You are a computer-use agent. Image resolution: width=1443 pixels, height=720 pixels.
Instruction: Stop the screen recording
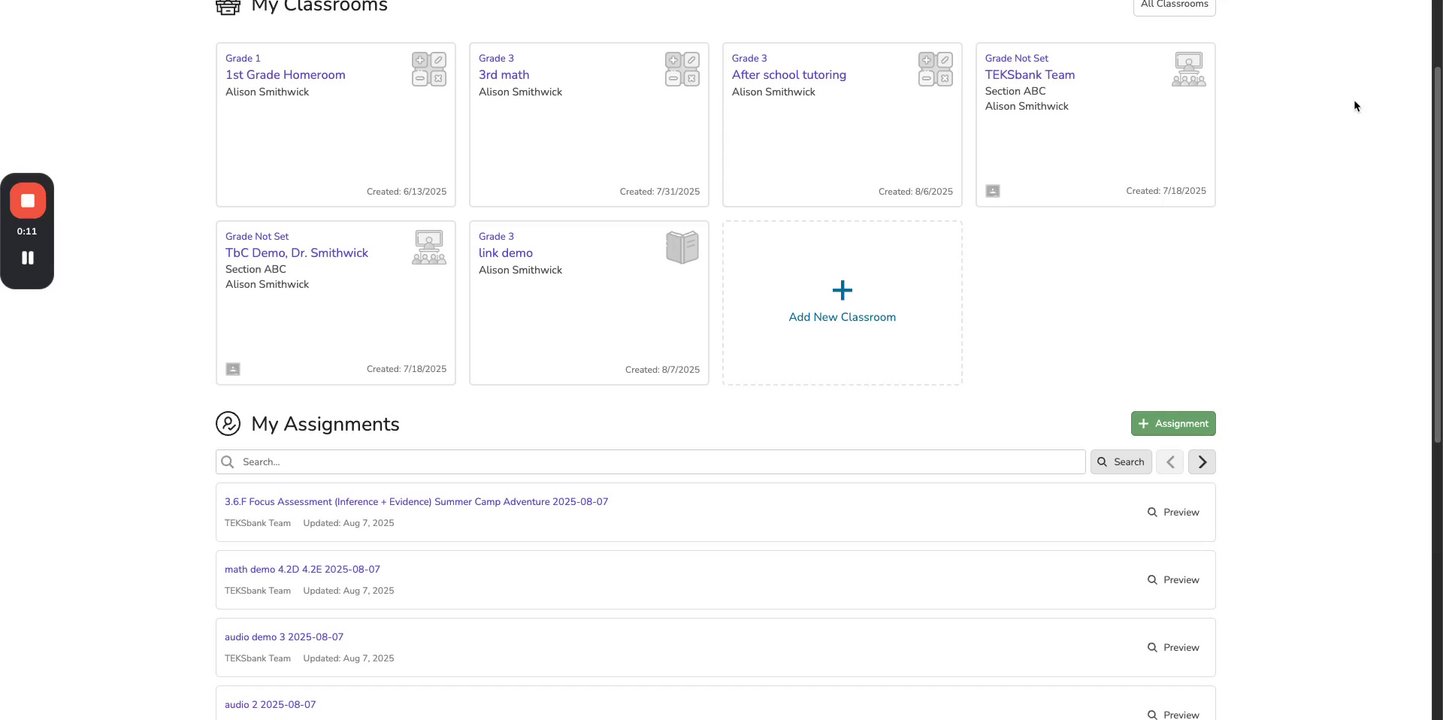click(27, 201)
